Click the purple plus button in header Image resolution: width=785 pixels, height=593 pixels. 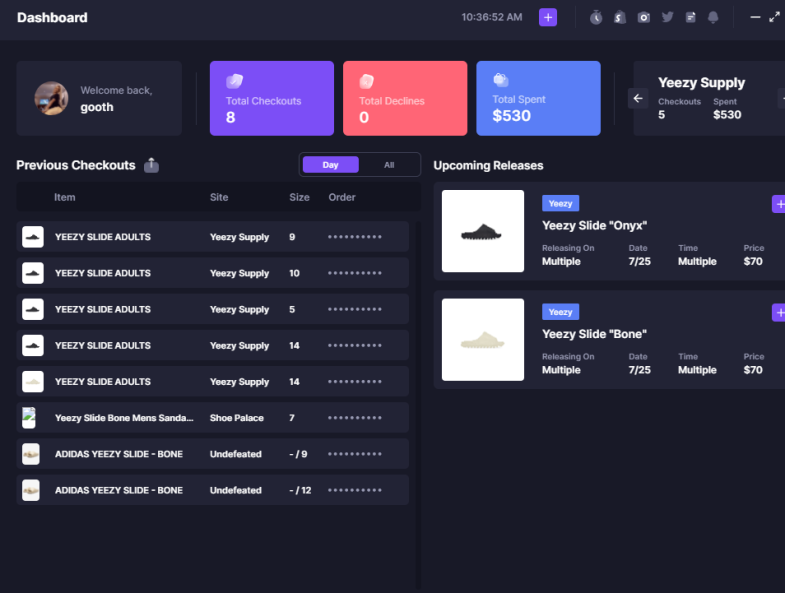pos(548,18)
